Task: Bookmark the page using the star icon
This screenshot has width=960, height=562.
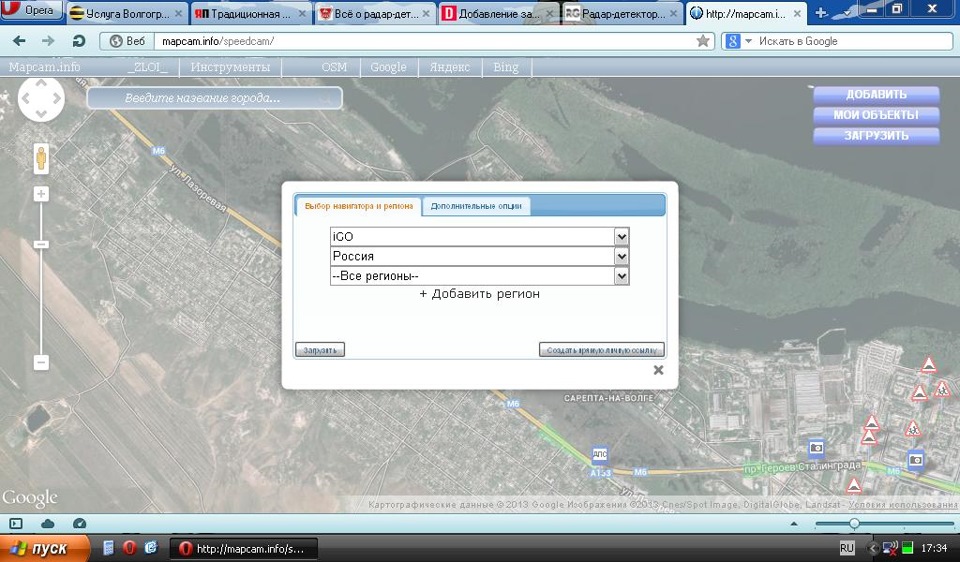Action: click(x=703, y=41)
